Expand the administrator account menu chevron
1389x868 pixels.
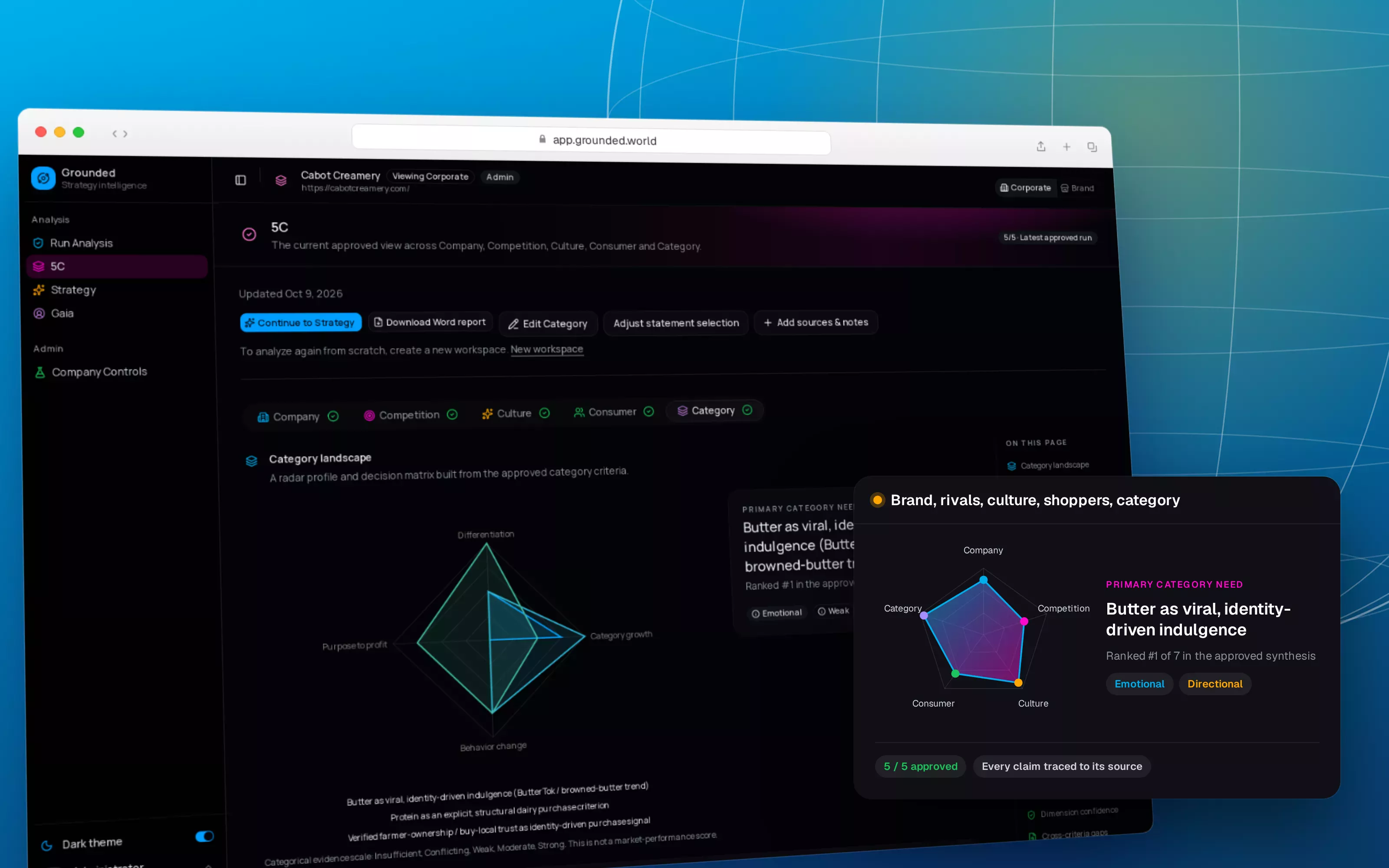[x=208, y=865]
